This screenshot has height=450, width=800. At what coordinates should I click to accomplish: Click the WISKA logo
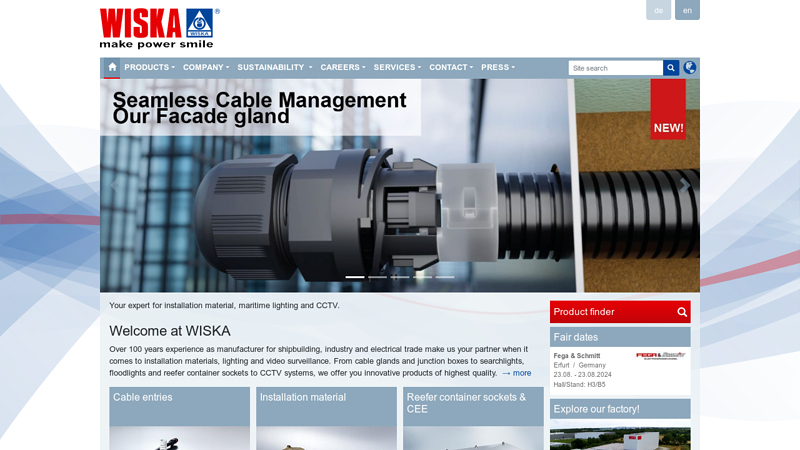click(x=160, y=29)
